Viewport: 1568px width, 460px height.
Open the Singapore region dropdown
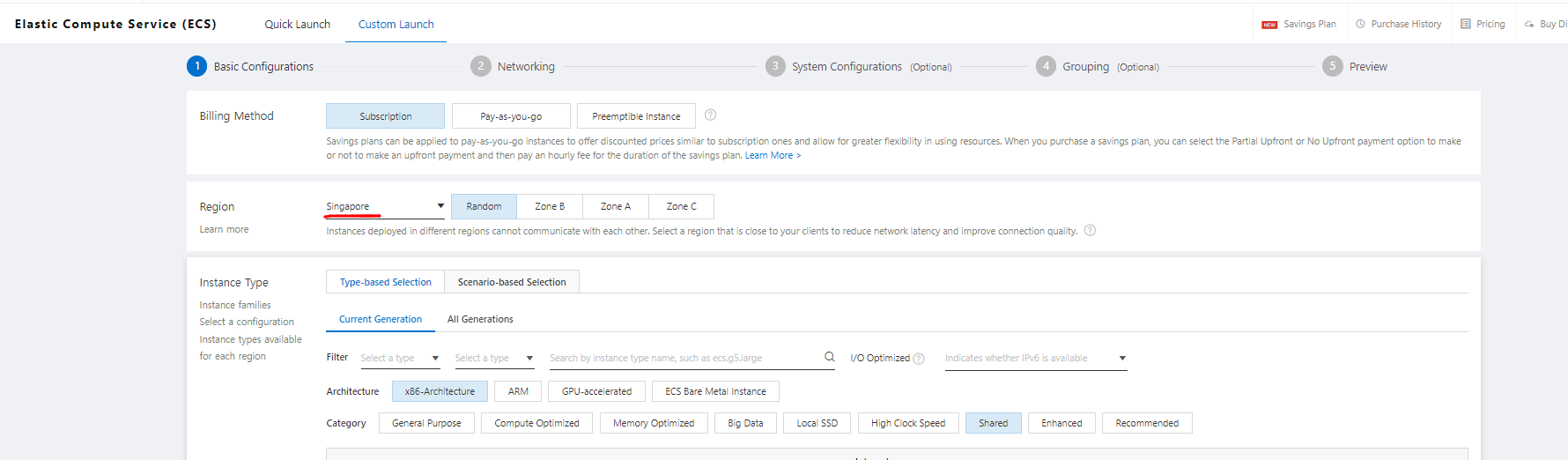pyautogui.click(x=385, y=206)
